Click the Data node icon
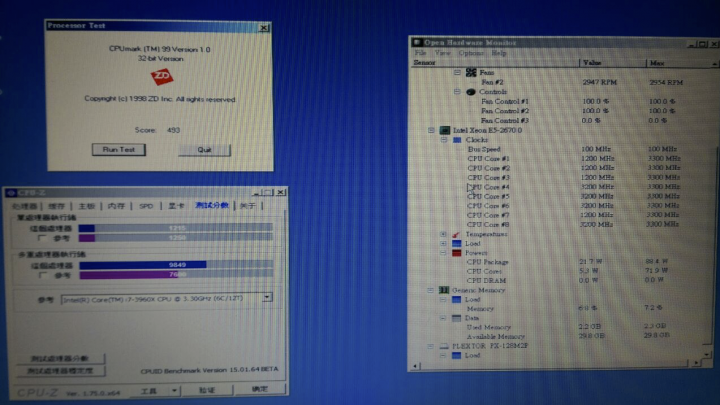The height and width of the screenshot is (405, 720). pos(456,318)
